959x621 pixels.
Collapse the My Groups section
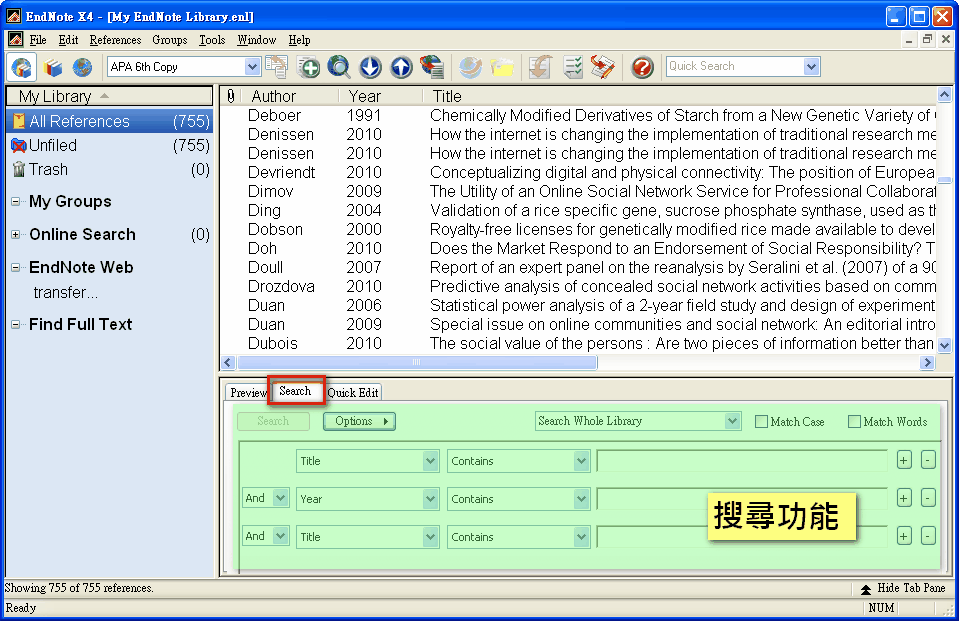click(15, 201)
